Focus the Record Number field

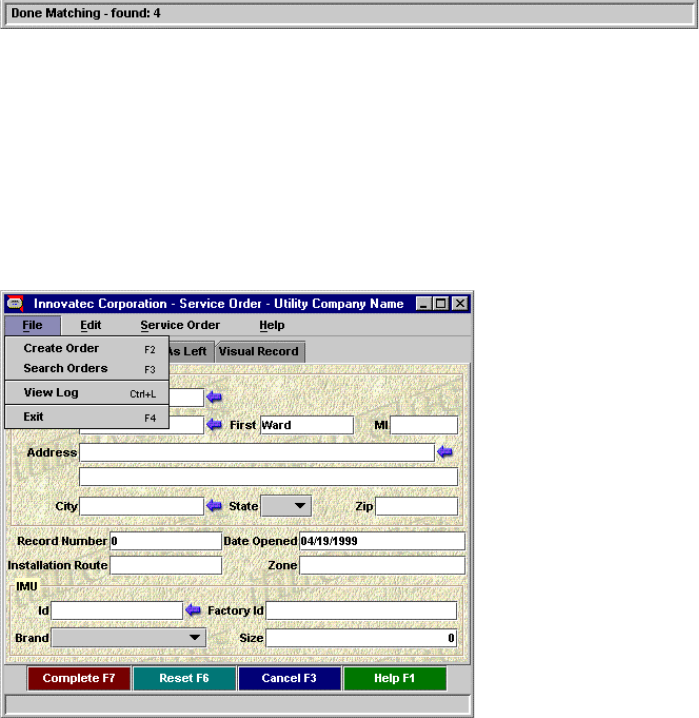[x=166, y=541]
